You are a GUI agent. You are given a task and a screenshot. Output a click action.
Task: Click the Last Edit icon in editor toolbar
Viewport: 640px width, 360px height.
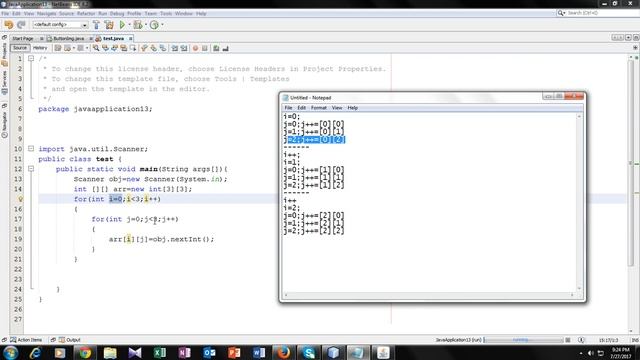click(58, 48)
